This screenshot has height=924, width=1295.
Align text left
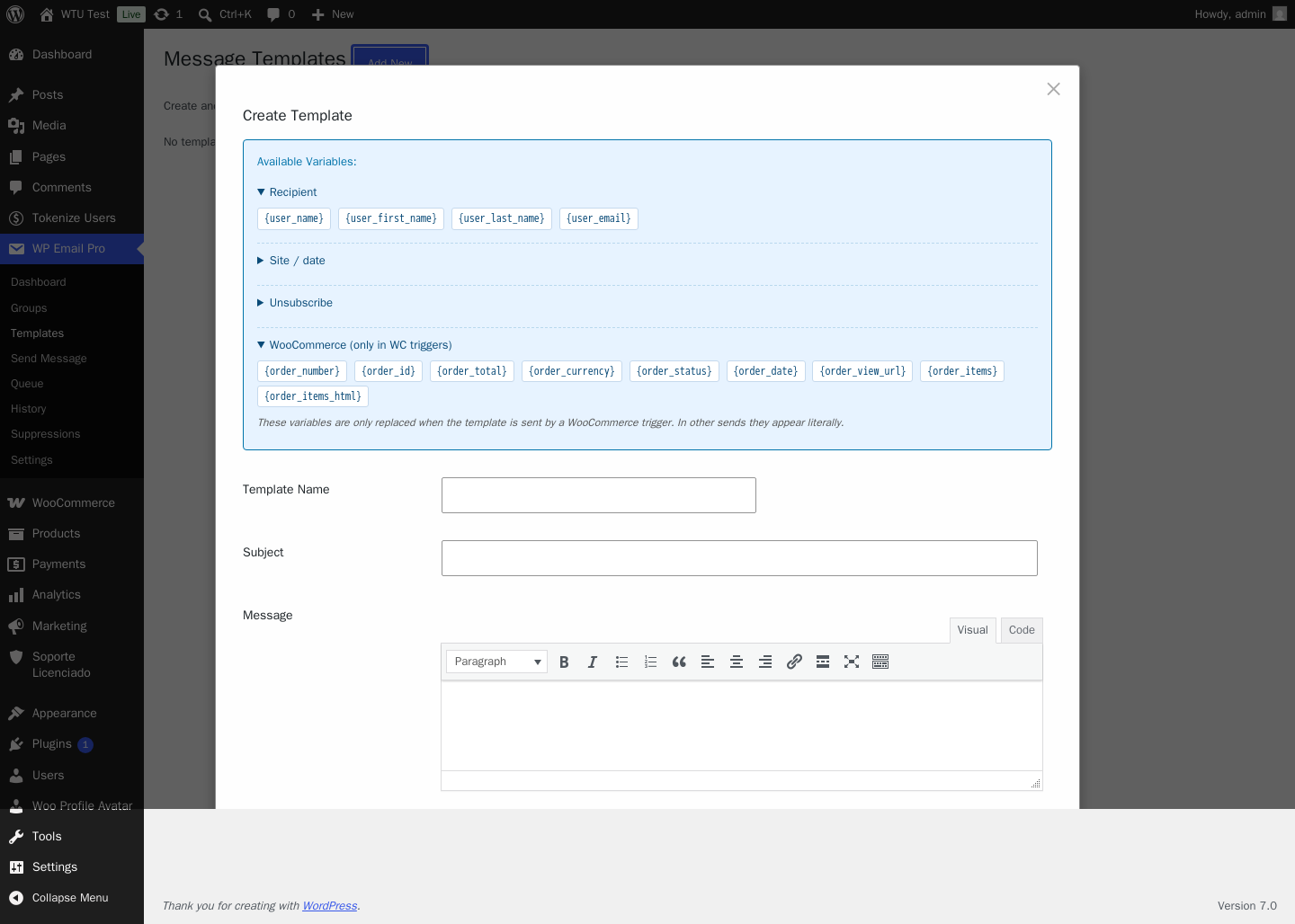[x=708, y=662]
